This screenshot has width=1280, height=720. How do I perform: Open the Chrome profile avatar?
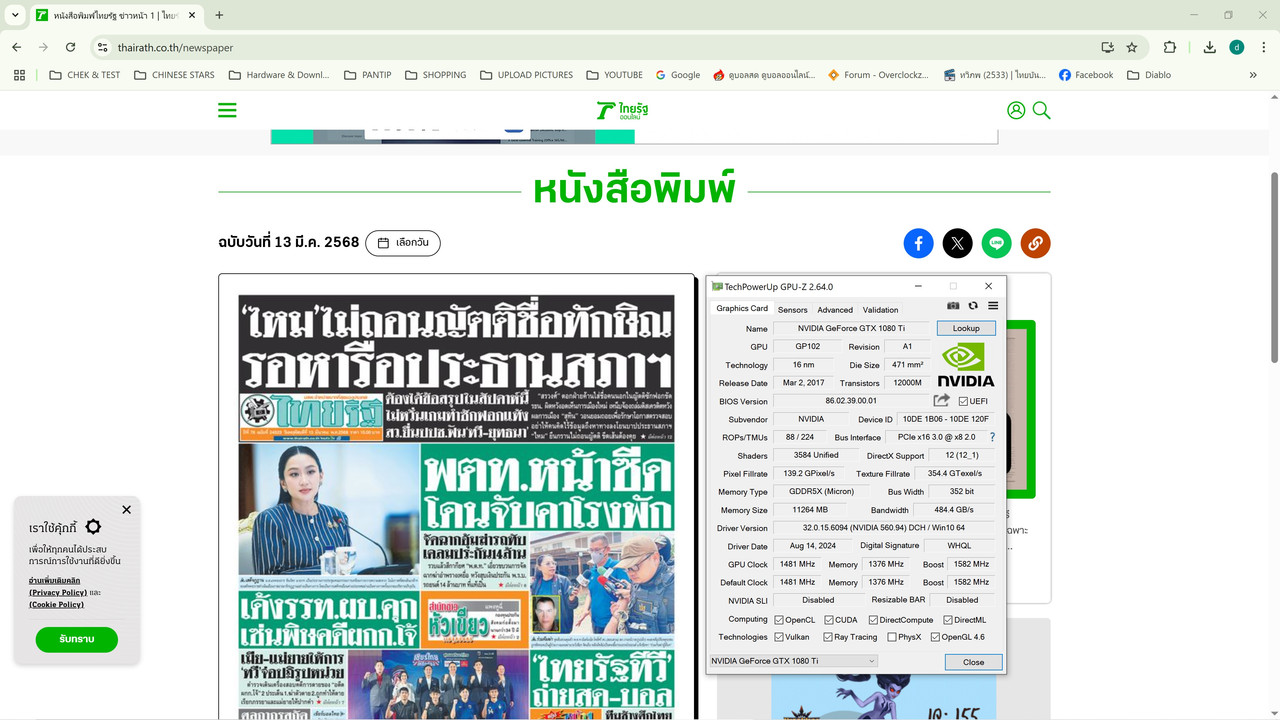pos(1237,47)
